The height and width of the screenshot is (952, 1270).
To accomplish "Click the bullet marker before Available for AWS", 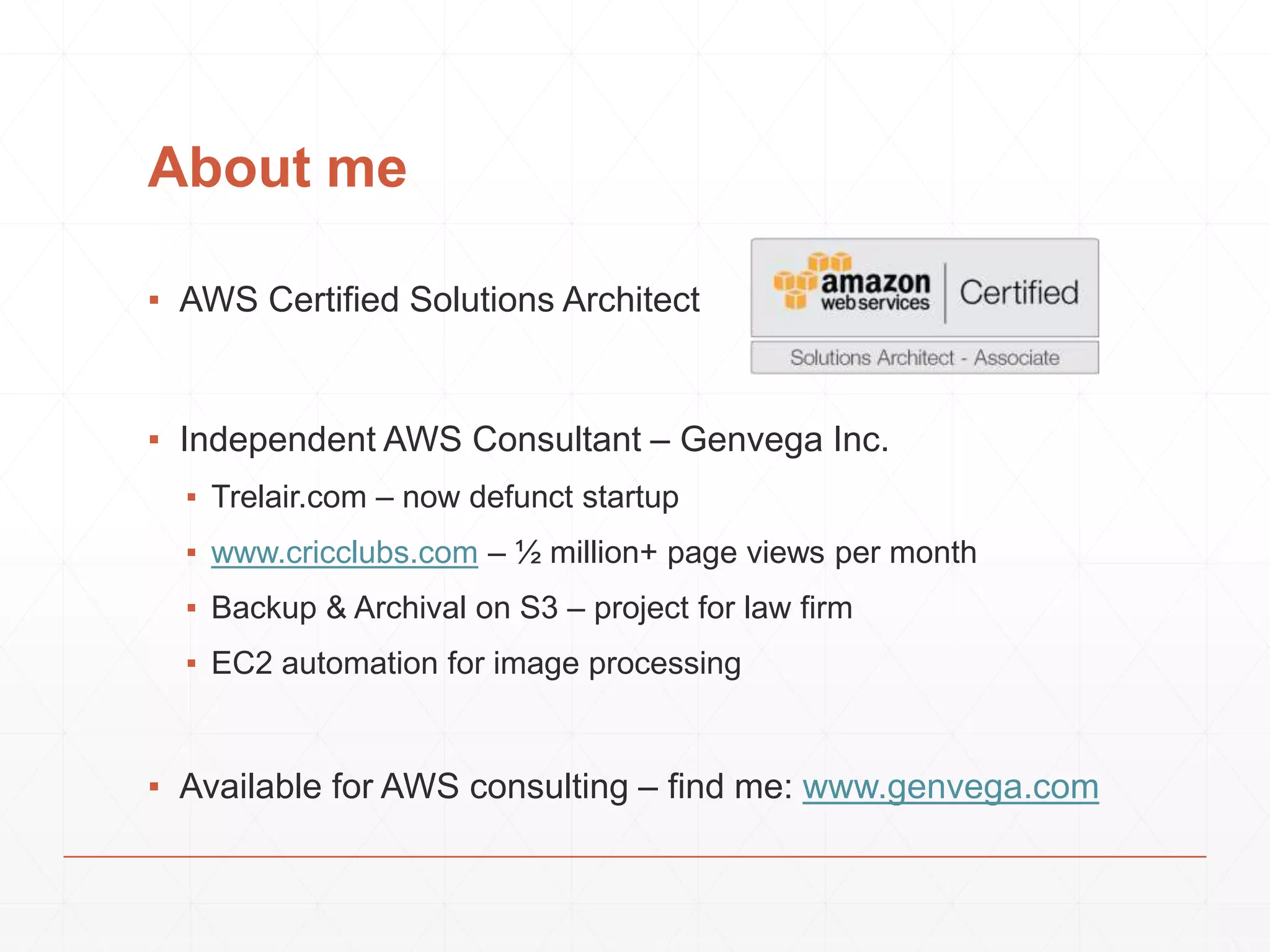I will [154, 788].
